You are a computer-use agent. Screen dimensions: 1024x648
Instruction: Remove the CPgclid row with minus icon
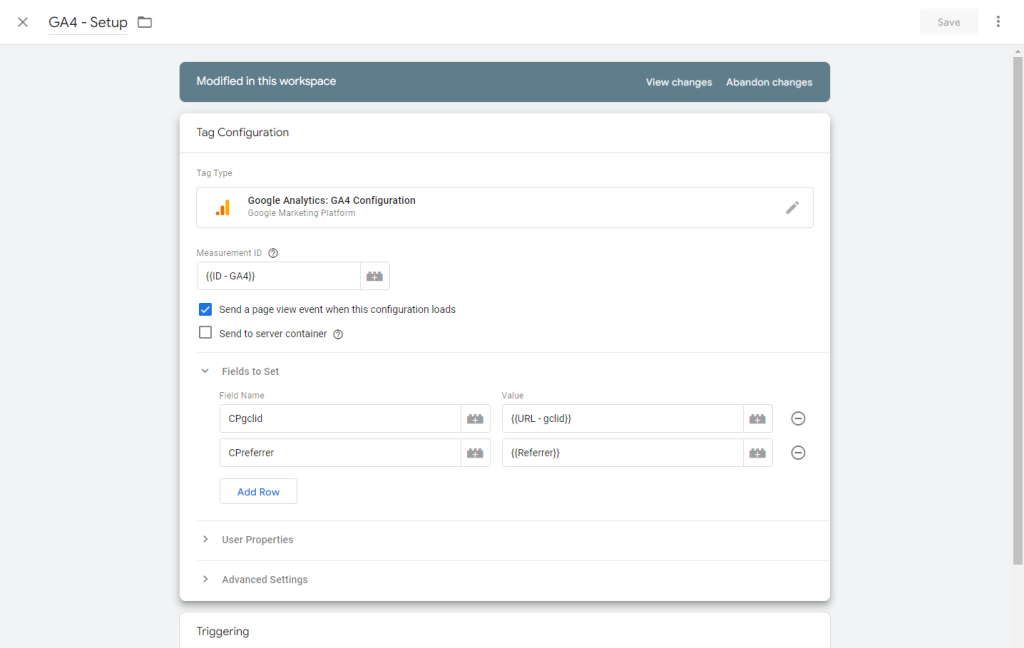tap(798, 419)
